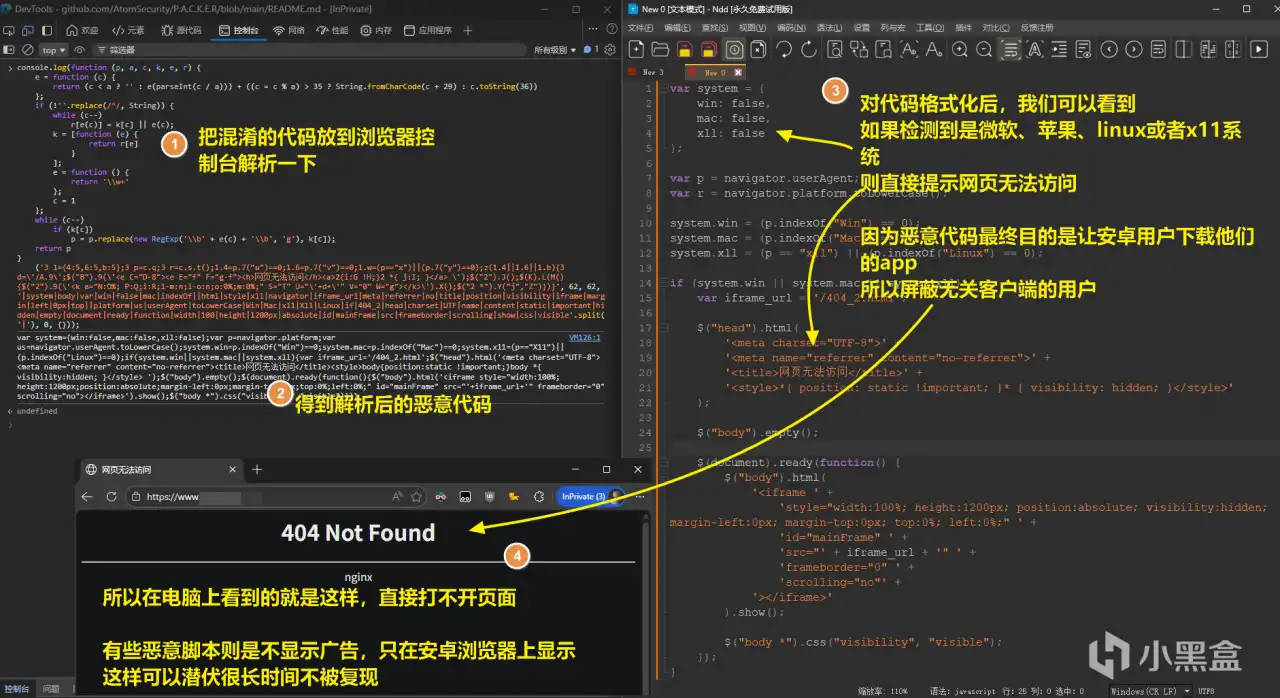The width and height of the screenshot is (1280, 698).
Task: Toggle device emulation in DevTools
Action: (30, 30)
